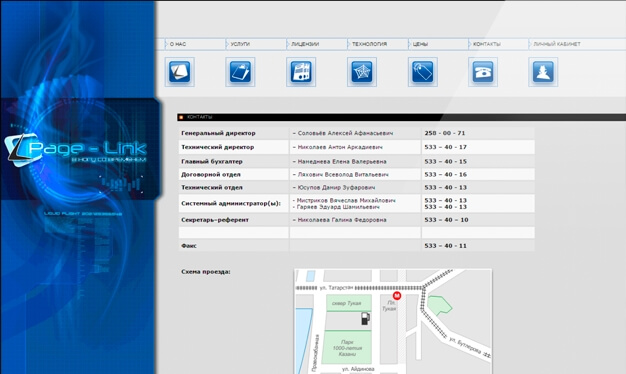Viewport: 626px width, 374px height.
Task: Select the Technology spider web icon
Action: coord(362,72)
